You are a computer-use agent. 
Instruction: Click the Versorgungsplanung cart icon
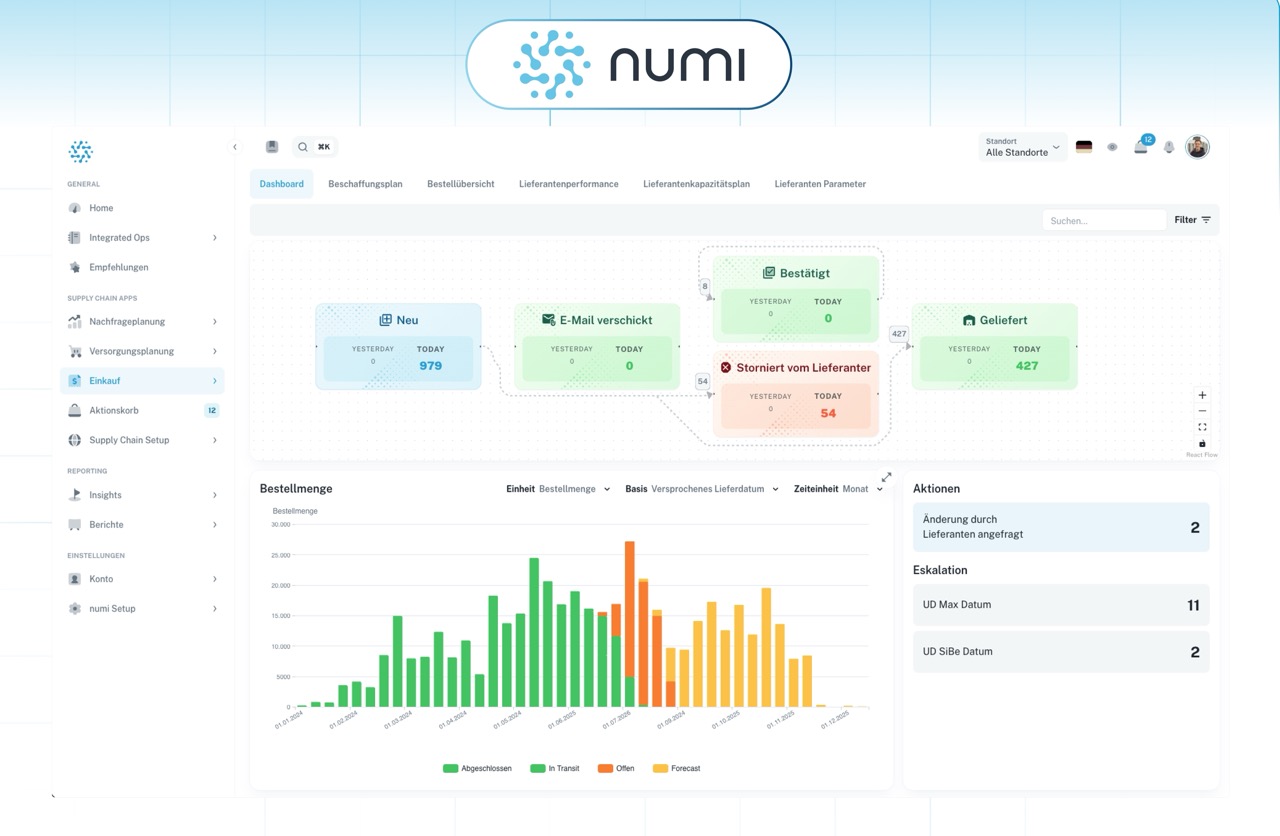(74, 351)
